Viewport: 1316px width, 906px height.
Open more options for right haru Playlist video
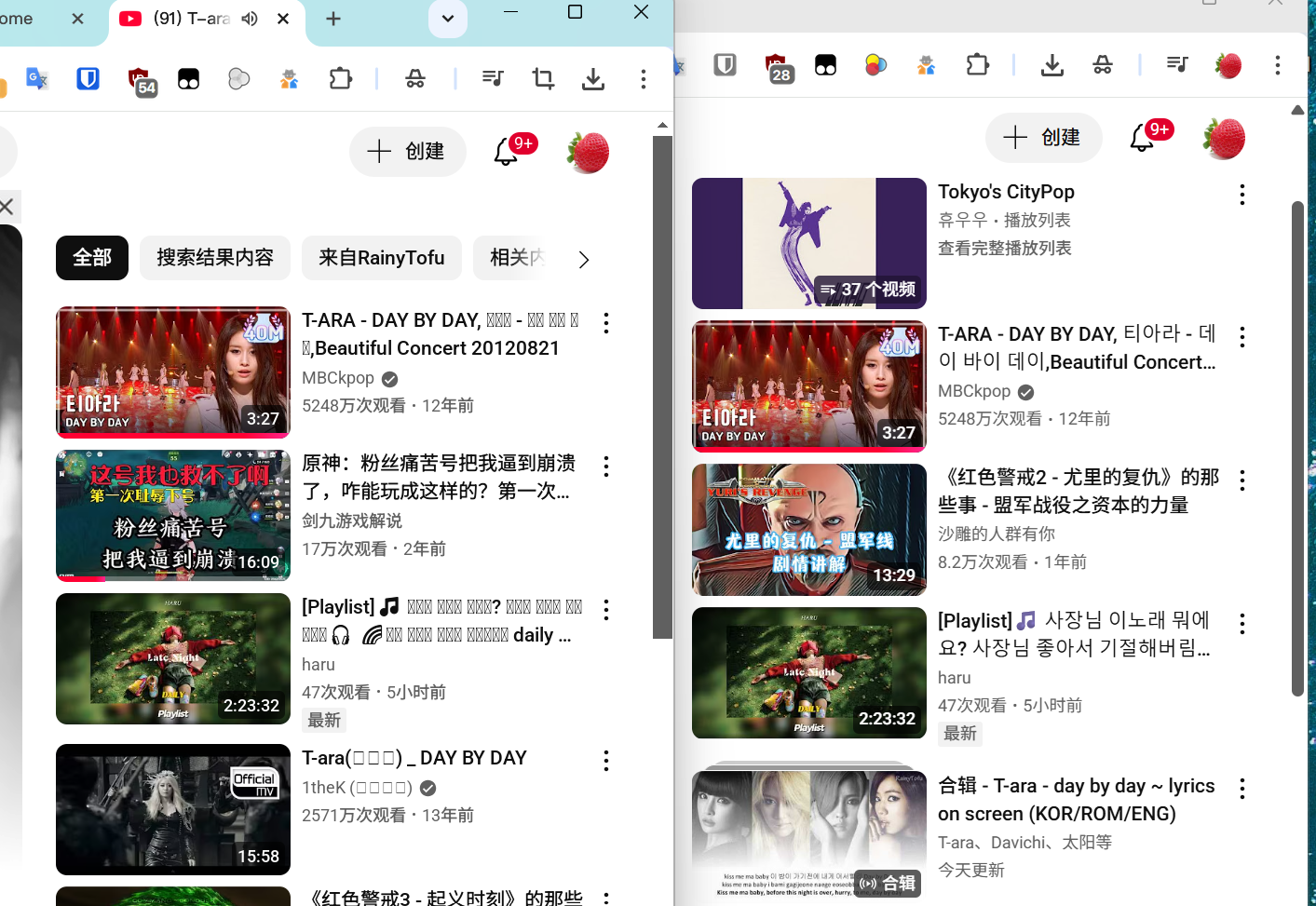[1242, 624]
